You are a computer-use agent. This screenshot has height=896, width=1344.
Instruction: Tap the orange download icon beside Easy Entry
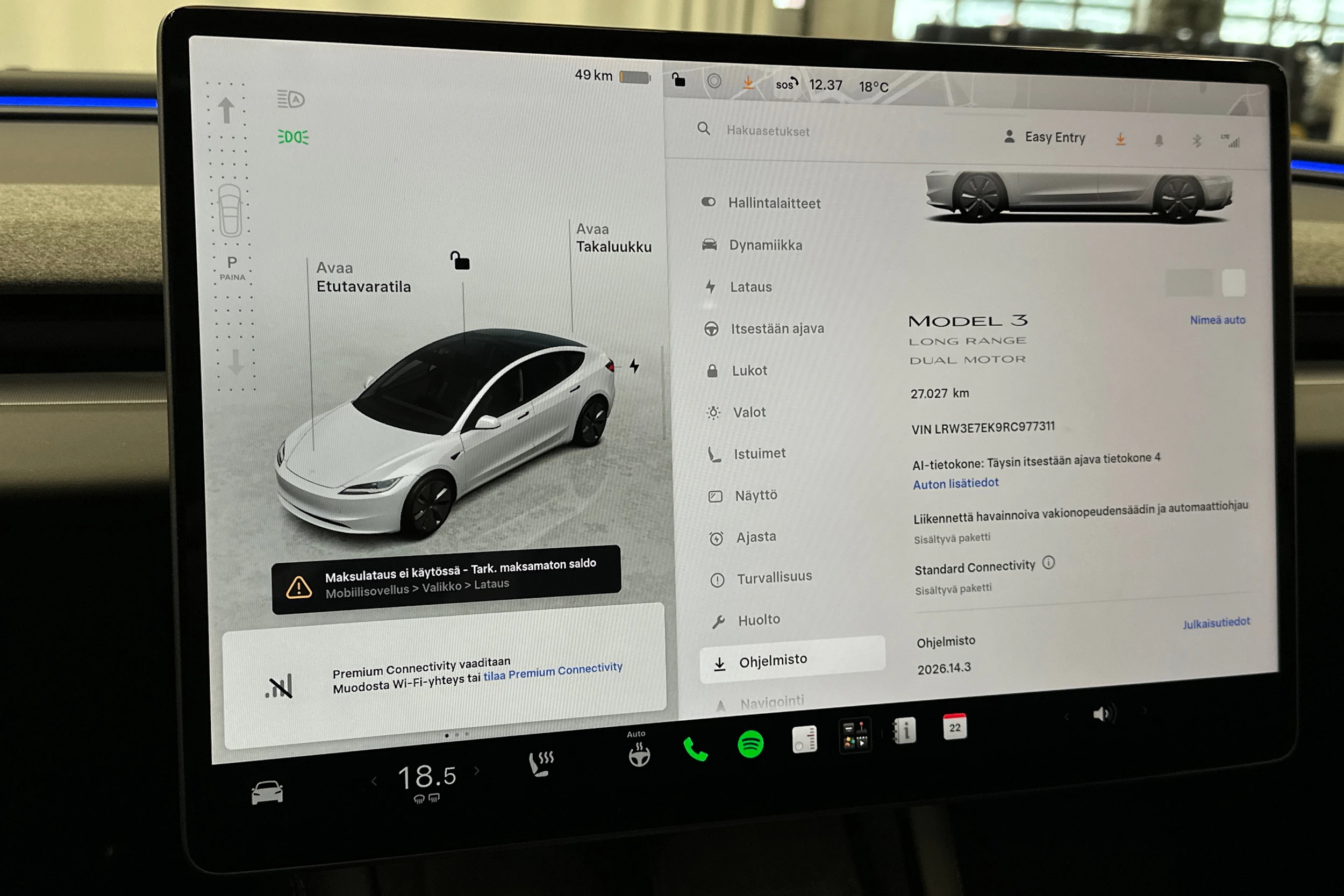(1120, 139)
